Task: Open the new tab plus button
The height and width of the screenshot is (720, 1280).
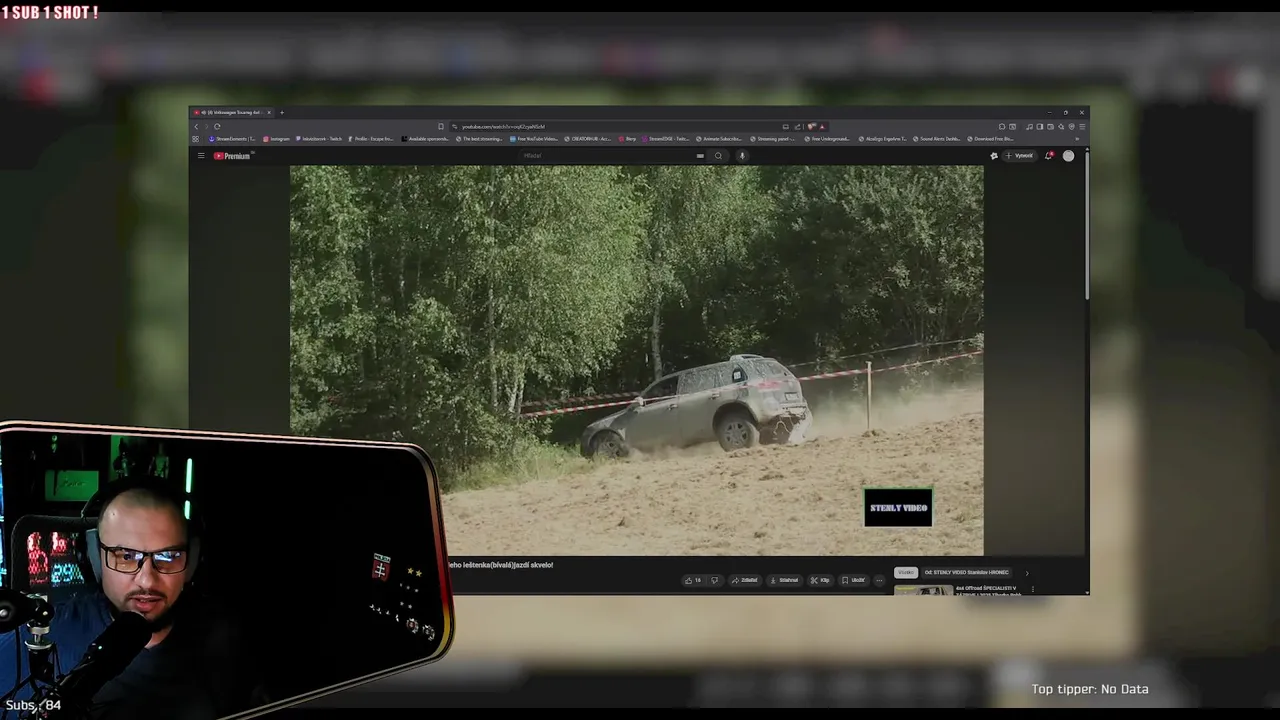Action: [x=282, y=113]
